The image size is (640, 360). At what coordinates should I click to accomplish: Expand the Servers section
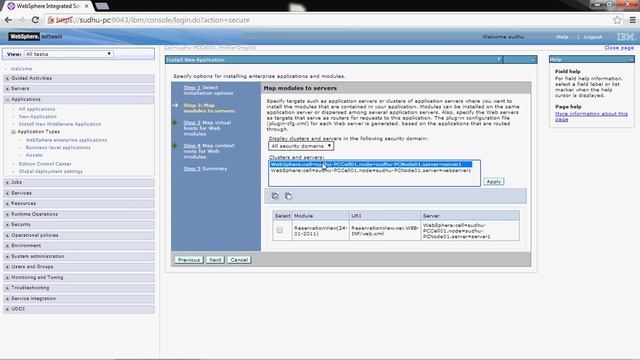click(7, 89)
